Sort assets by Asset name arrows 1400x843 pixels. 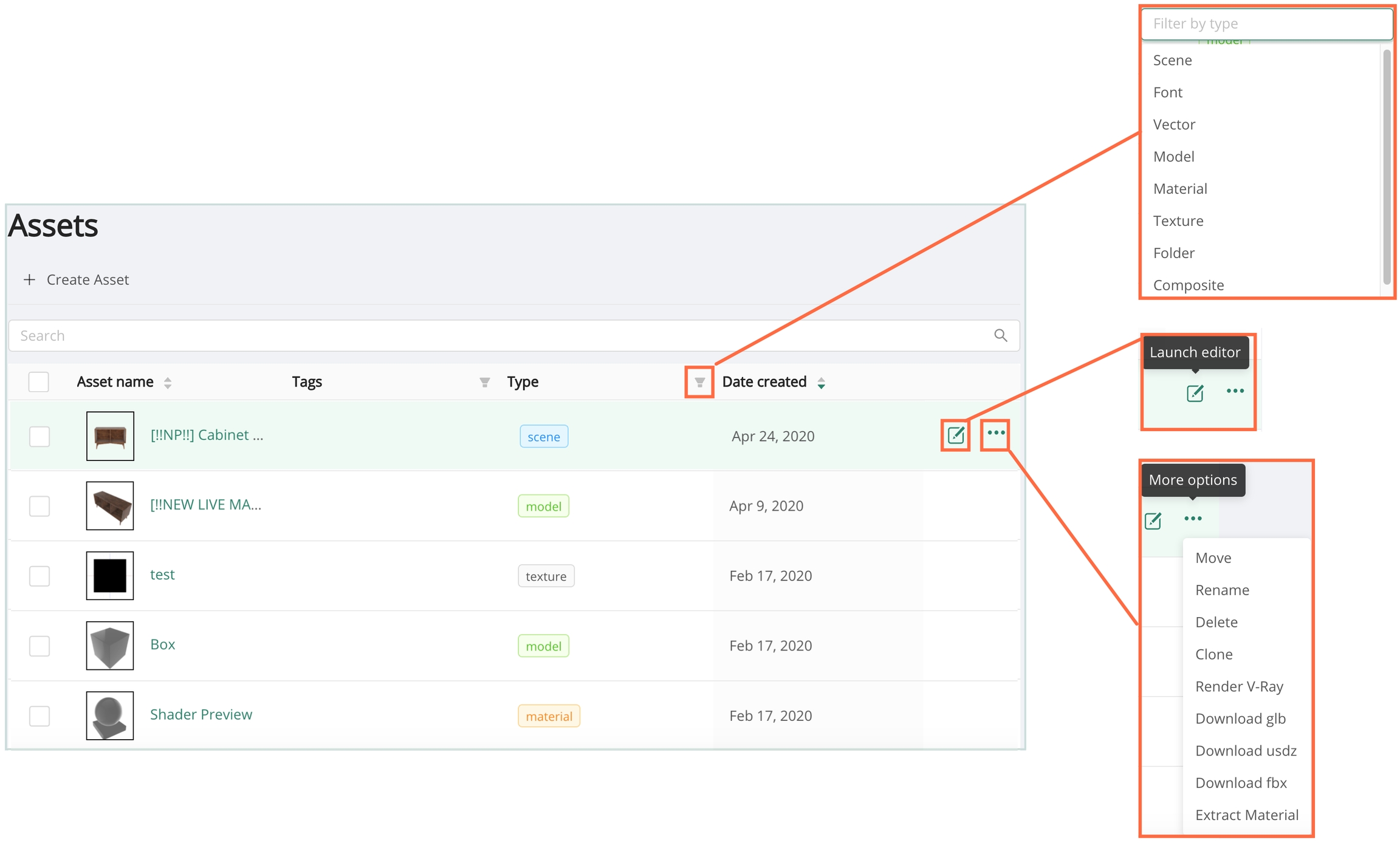tap(168, 383)
